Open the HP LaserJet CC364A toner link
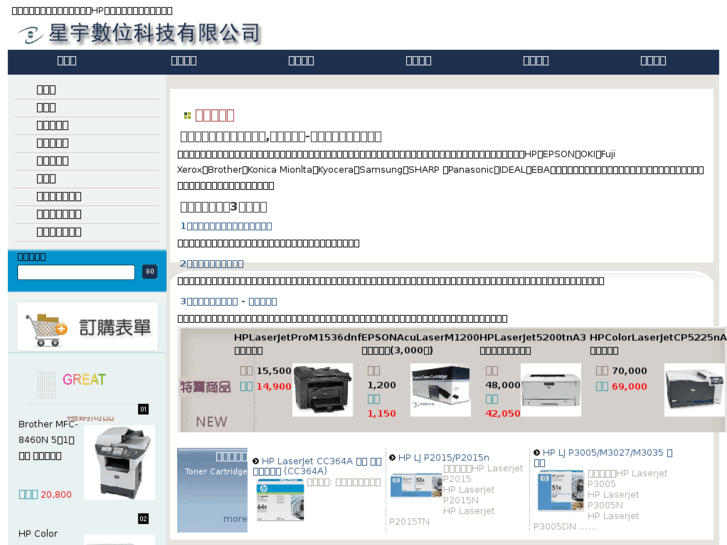This screenshot has height=545, width=727. (x=317, y=466)
